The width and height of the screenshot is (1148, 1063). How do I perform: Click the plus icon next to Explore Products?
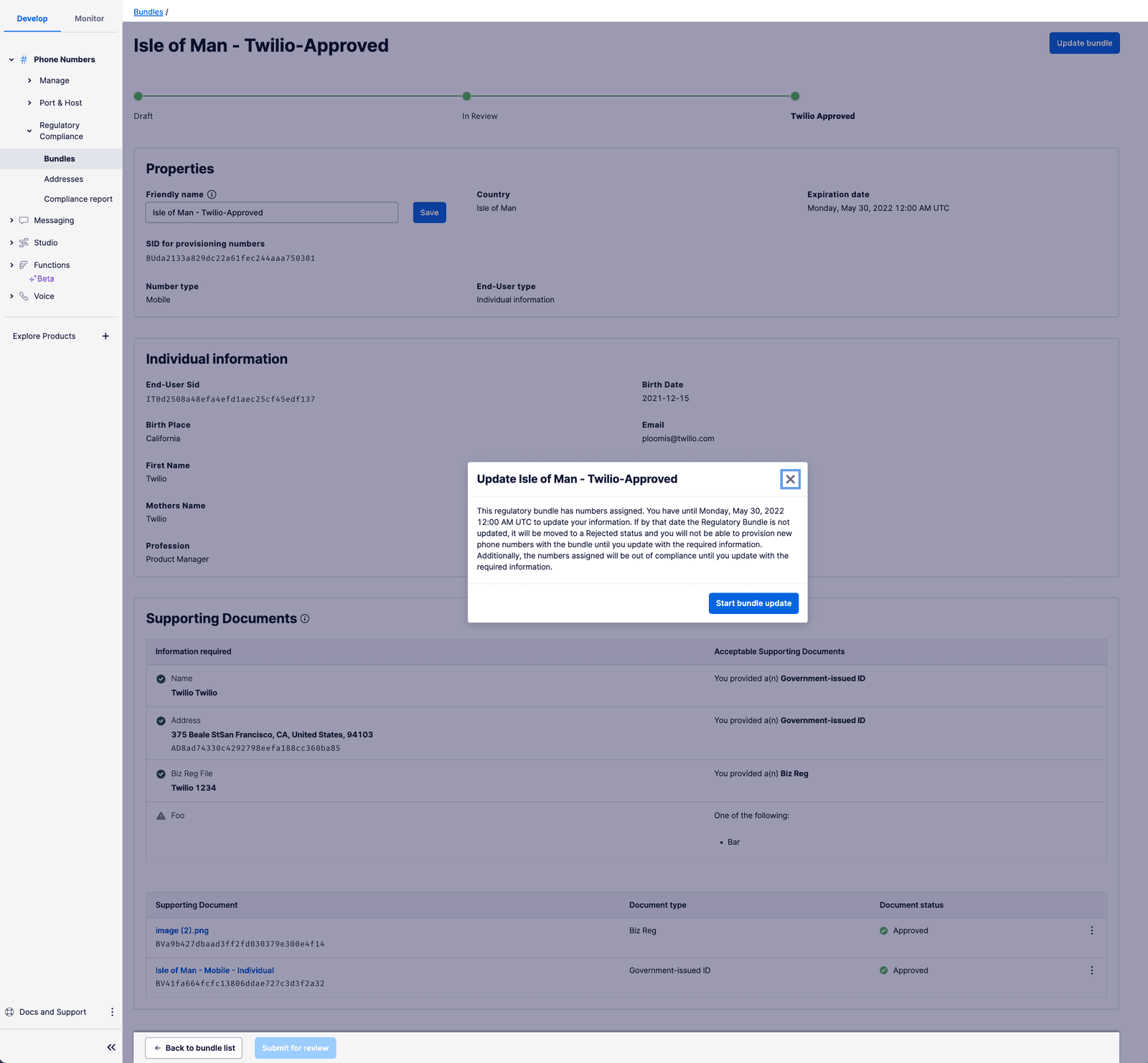[105, 336]
